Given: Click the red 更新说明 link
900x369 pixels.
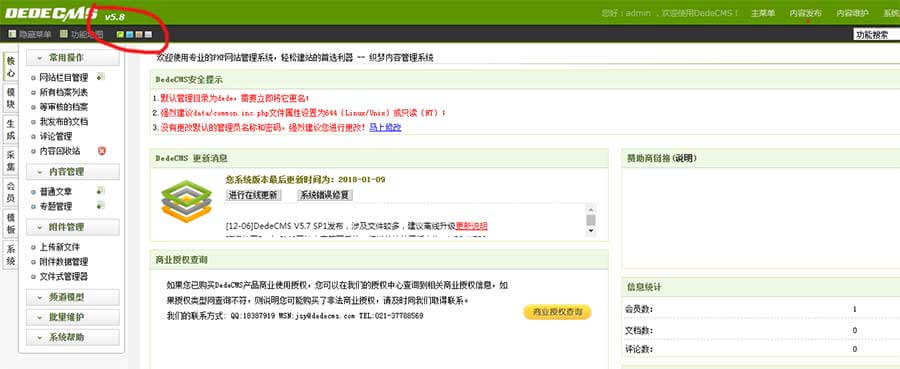Looking at the screenshot, I should pos(472,226).
